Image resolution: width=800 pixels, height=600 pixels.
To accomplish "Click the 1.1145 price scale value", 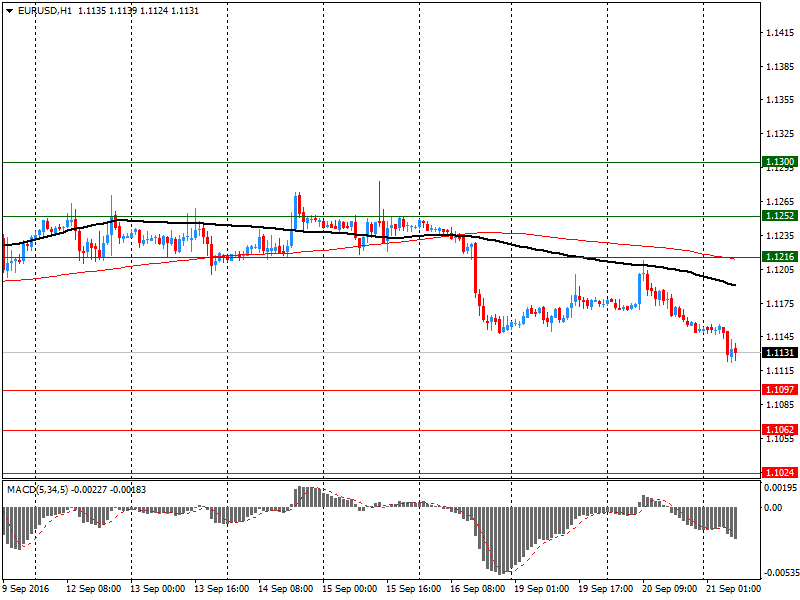I will 780,337.
